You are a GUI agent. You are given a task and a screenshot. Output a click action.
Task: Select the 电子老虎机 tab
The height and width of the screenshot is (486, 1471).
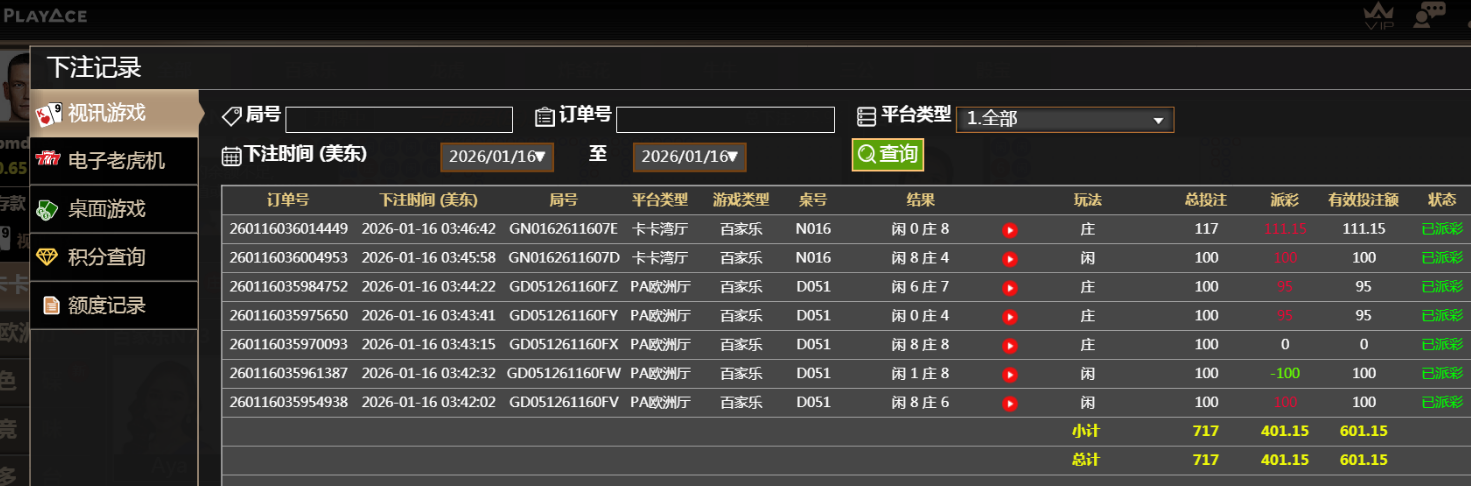click(x=114, y=161)
